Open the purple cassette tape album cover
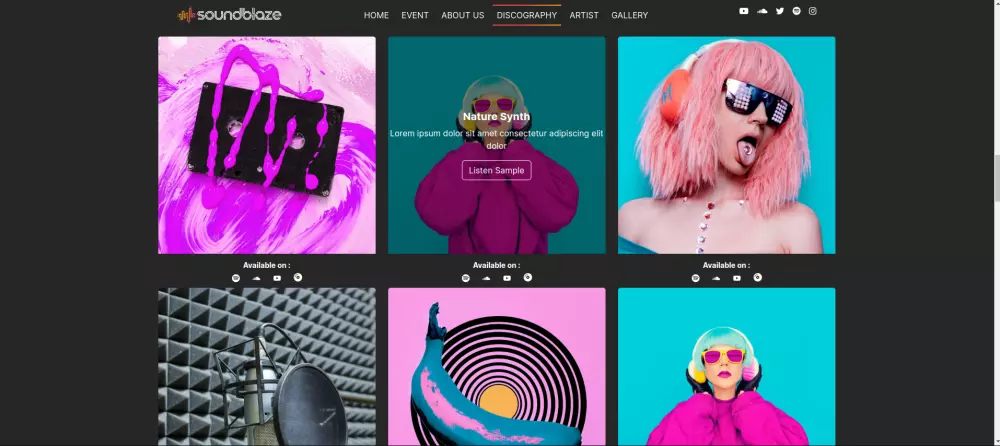This screenshot has height=446, width=1000. click(x=267, y=145)
